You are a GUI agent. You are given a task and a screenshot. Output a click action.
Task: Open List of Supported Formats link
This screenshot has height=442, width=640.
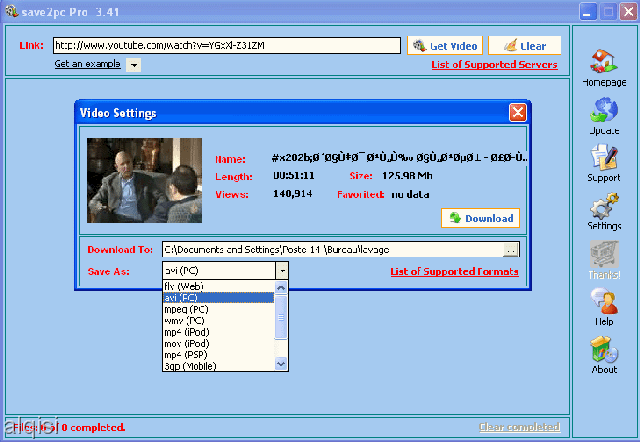(x=454, y=271)
